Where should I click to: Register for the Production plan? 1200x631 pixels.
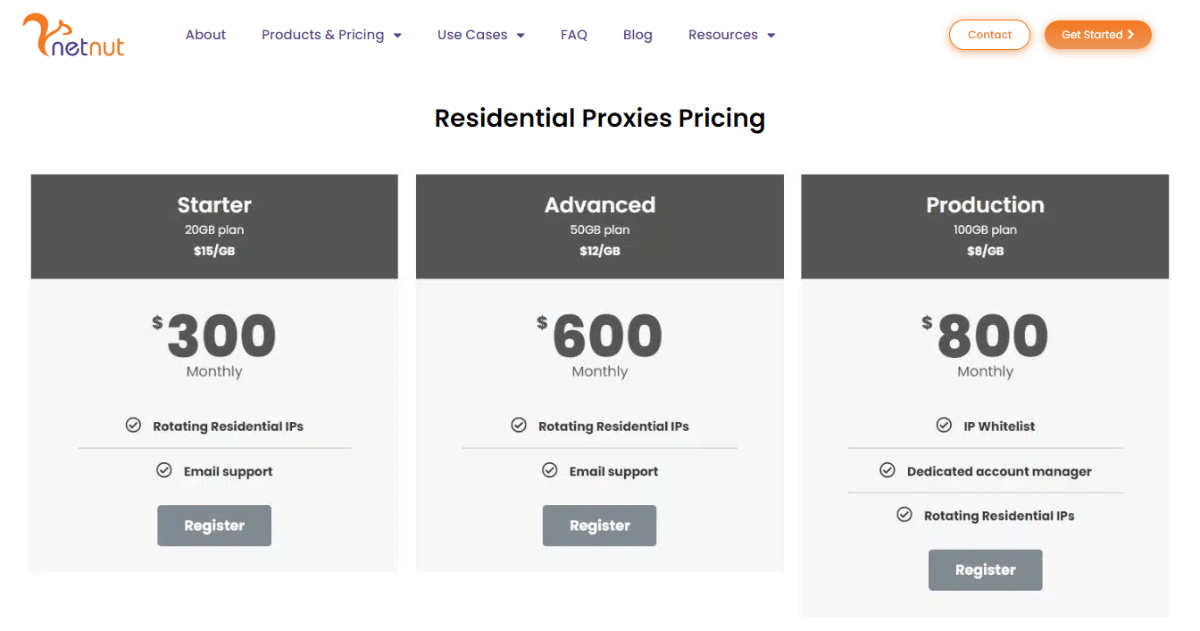985,570
